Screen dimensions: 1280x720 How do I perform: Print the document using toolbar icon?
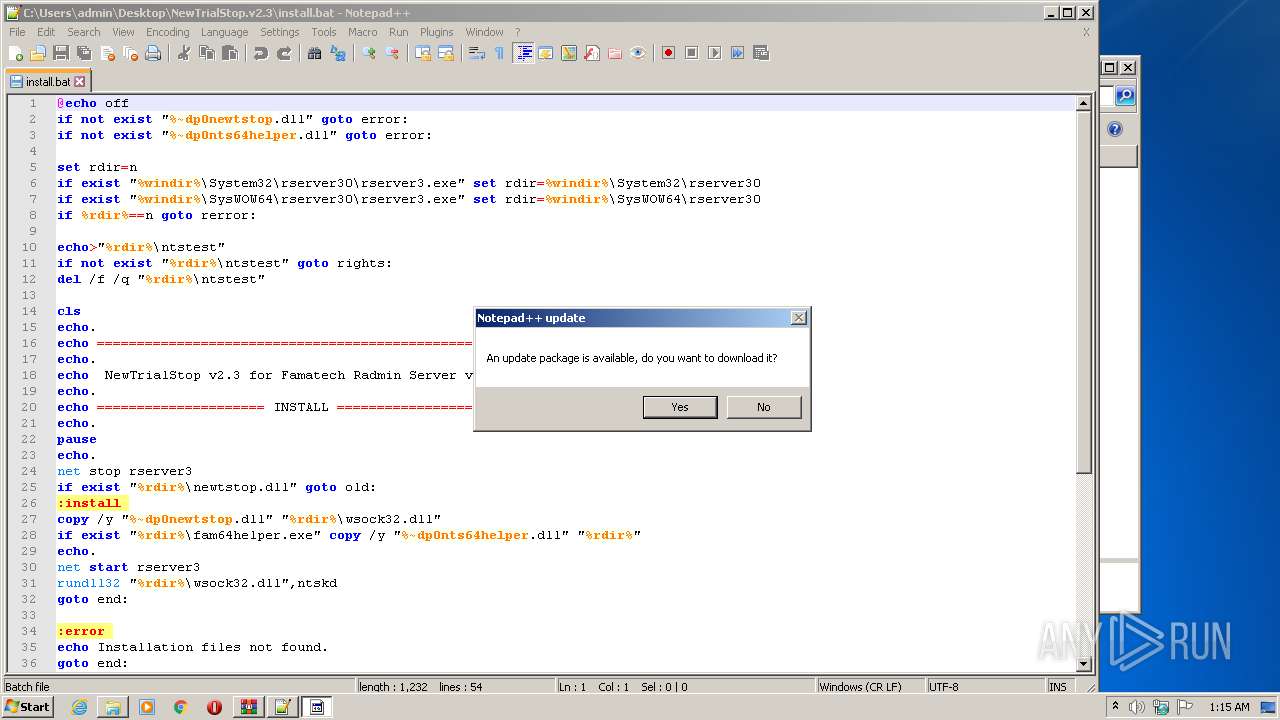pos(153,53)
